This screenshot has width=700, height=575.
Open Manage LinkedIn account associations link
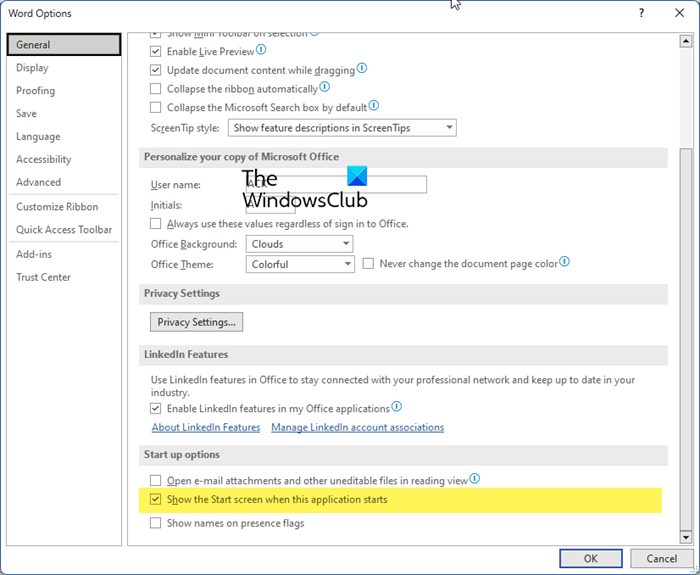[358, 427]
